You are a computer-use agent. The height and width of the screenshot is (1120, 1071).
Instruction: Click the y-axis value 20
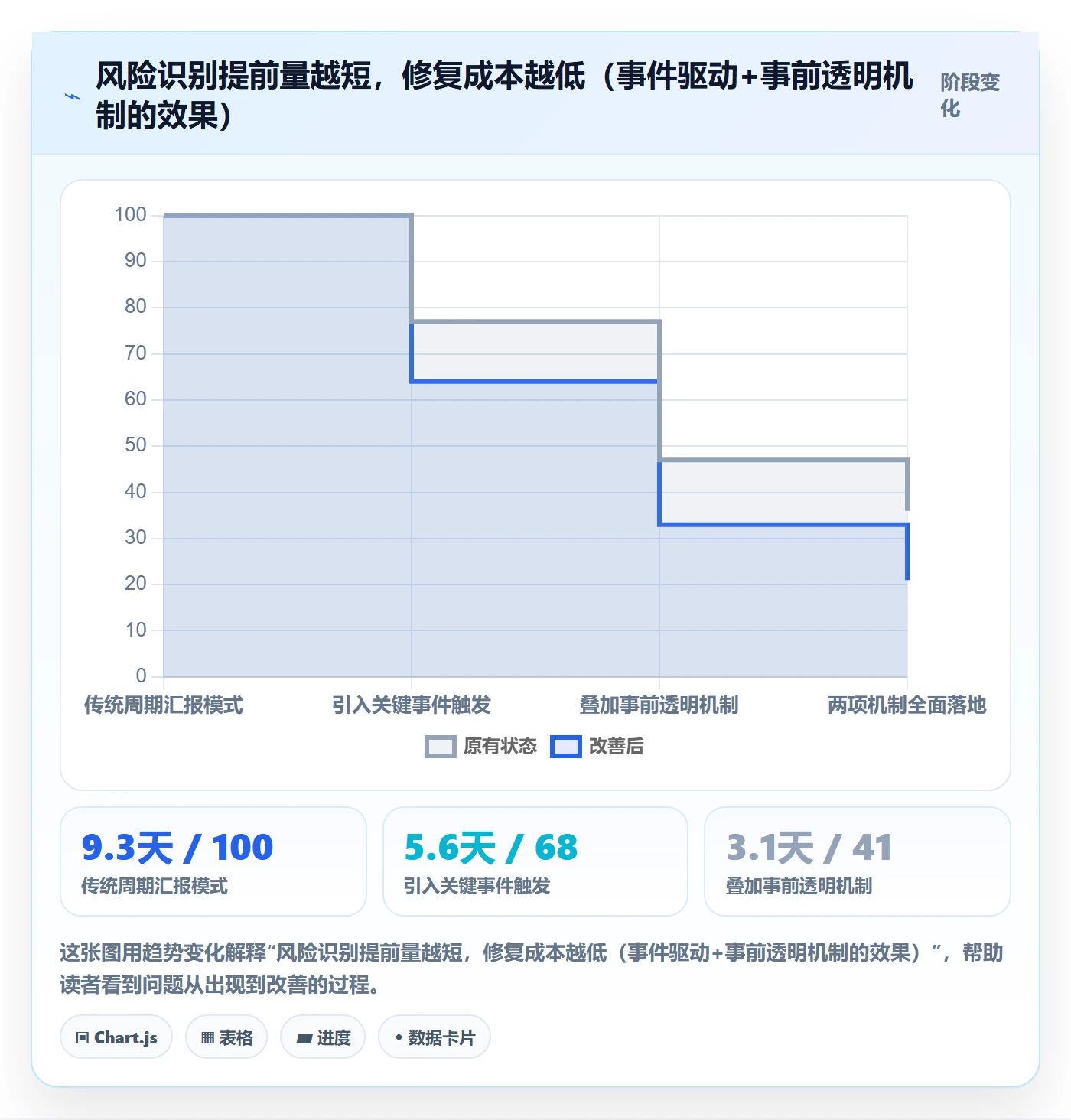coord(135,584)
